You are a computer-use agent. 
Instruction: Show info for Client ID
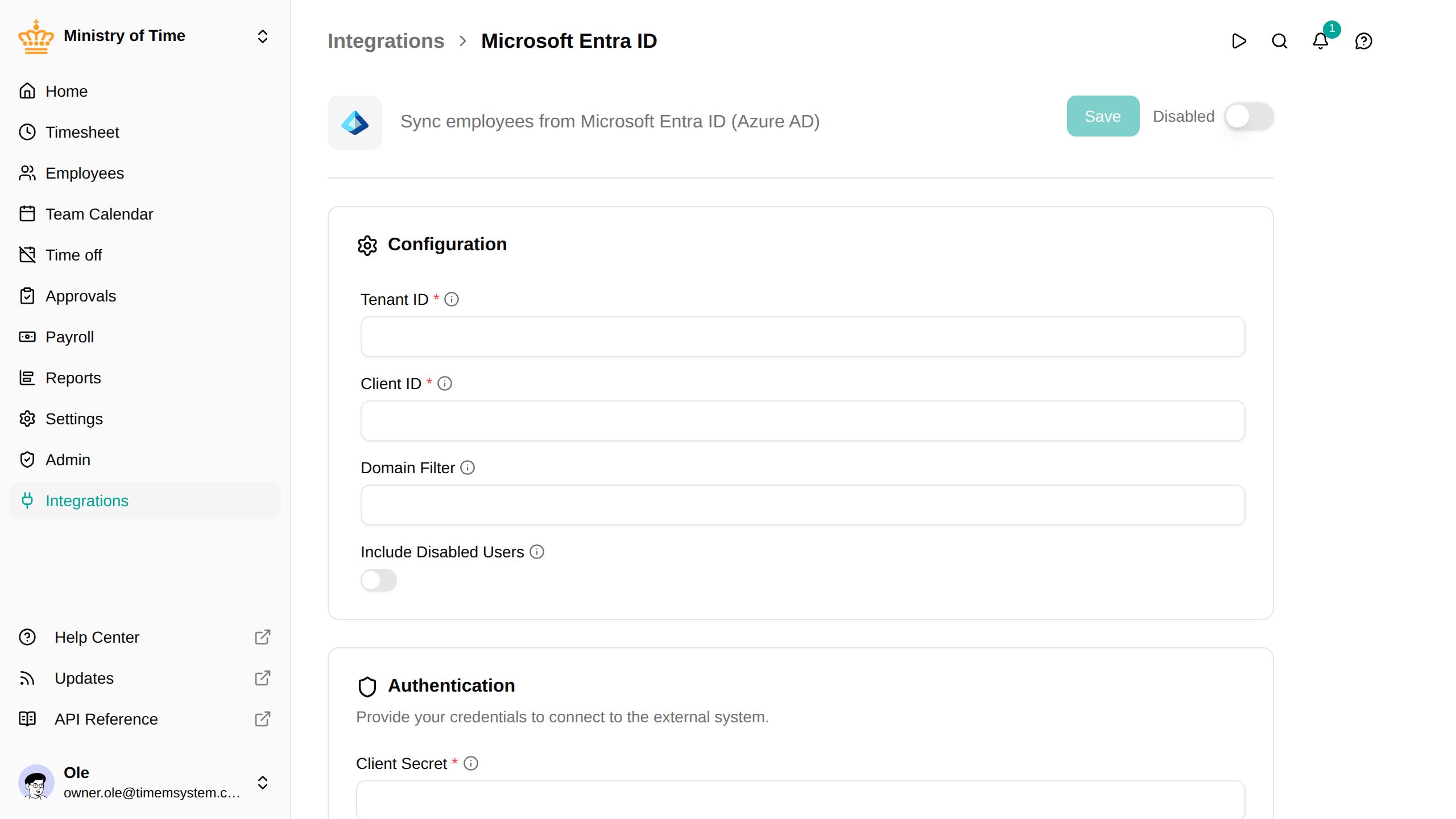point(445,383)
